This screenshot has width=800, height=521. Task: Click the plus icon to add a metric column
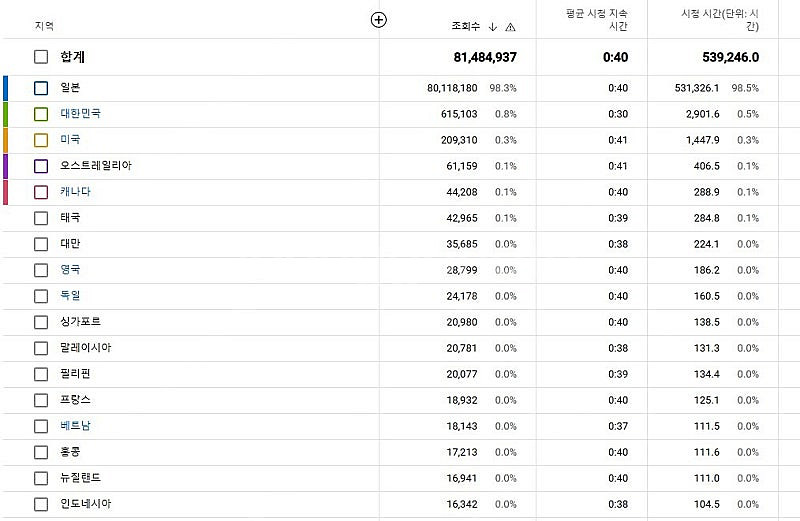coord(378,20)
